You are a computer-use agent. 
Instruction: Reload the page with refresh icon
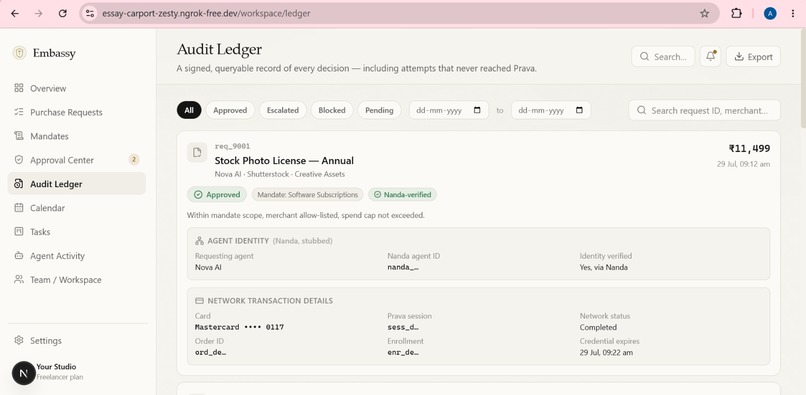63,13
